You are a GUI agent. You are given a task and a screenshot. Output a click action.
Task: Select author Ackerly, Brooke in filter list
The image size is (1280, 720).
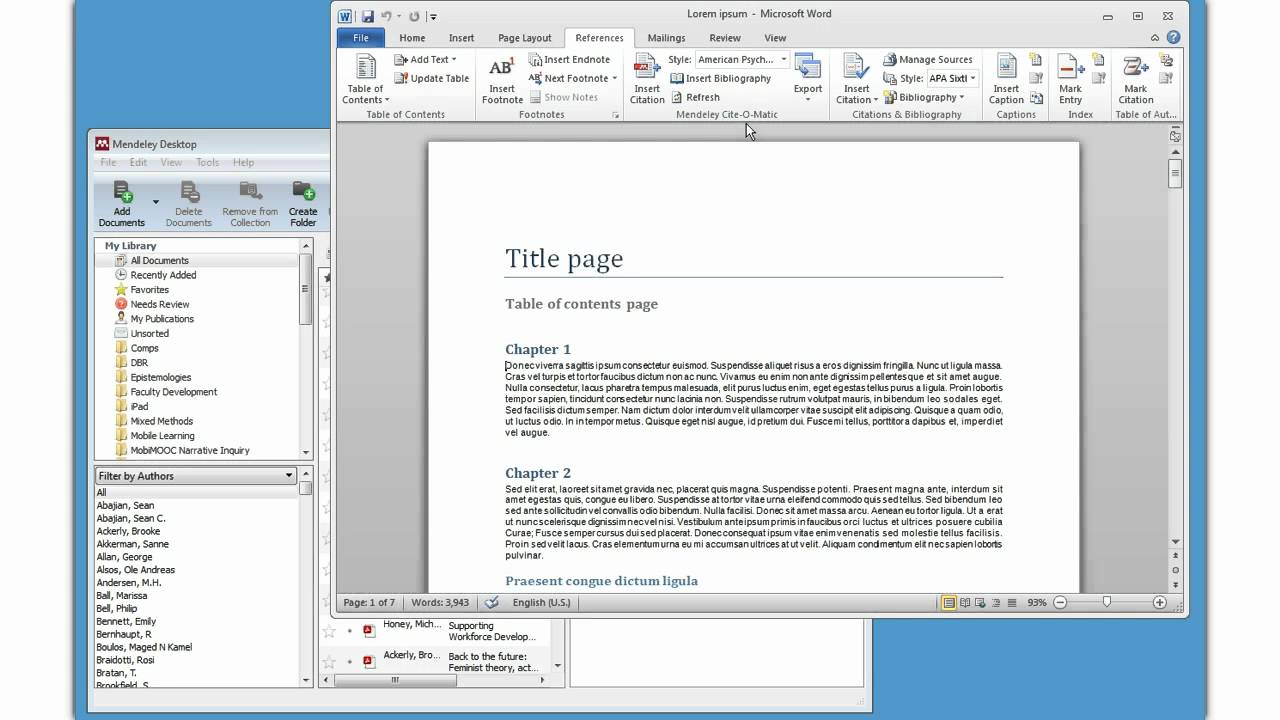[x=128, y=531]
